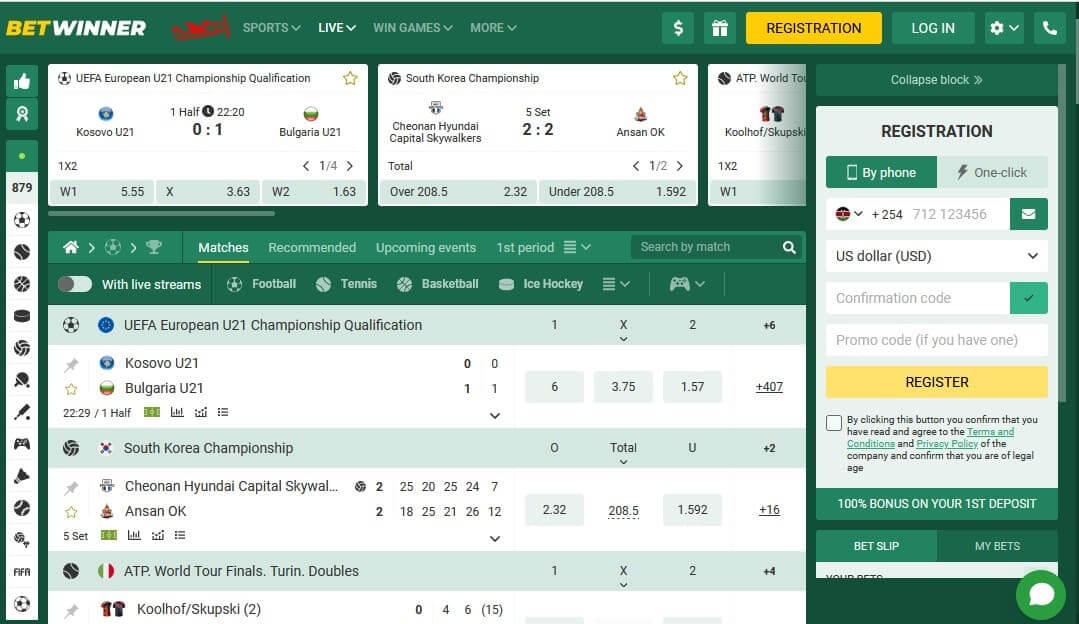Favorite the South Korea Championship card star
The image size is (1079, 624).
[681, 78]
